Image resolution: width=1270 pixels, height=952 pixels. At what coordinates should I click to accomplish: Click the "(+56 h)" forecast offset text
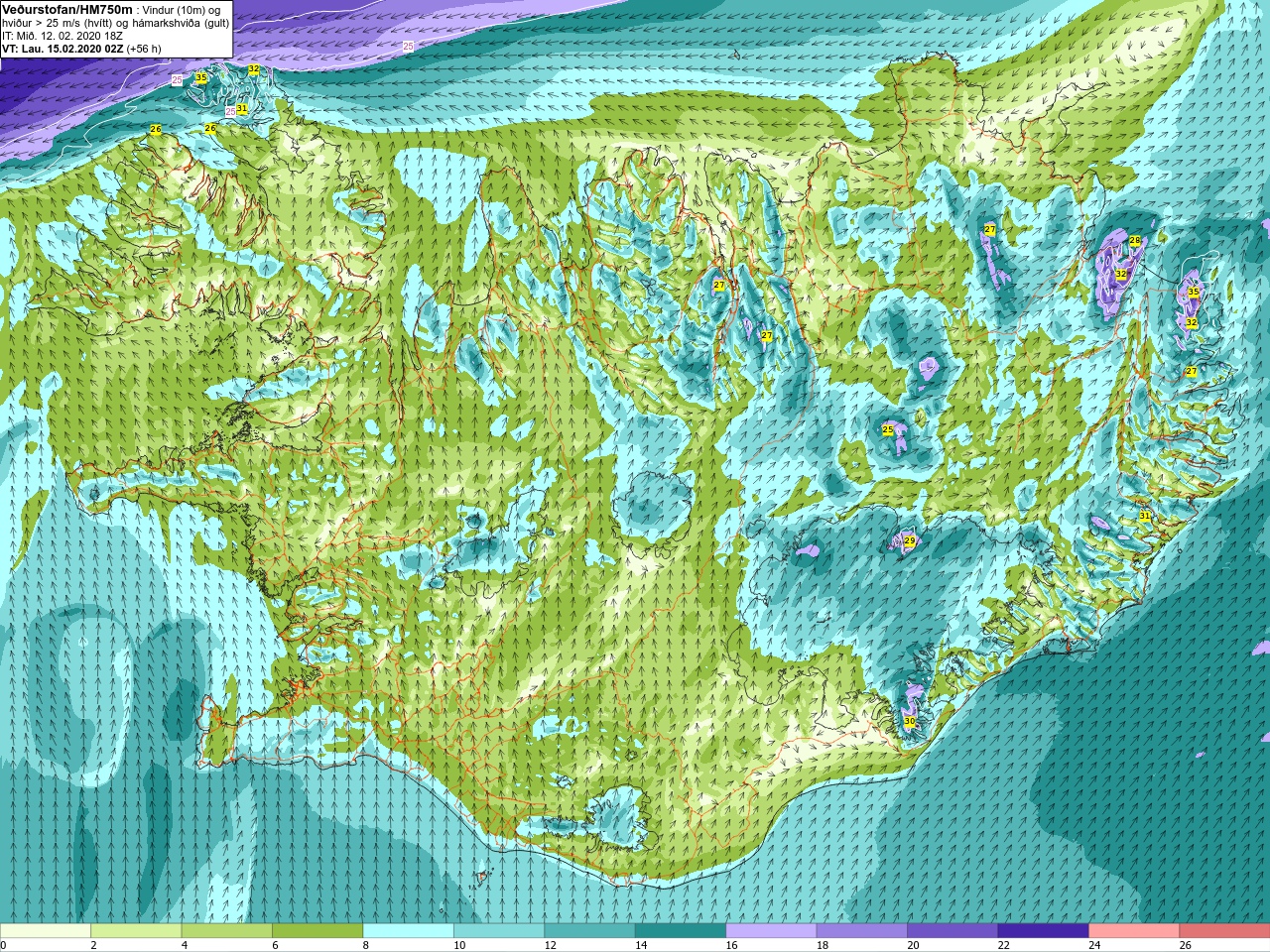(x=144, y=48)
